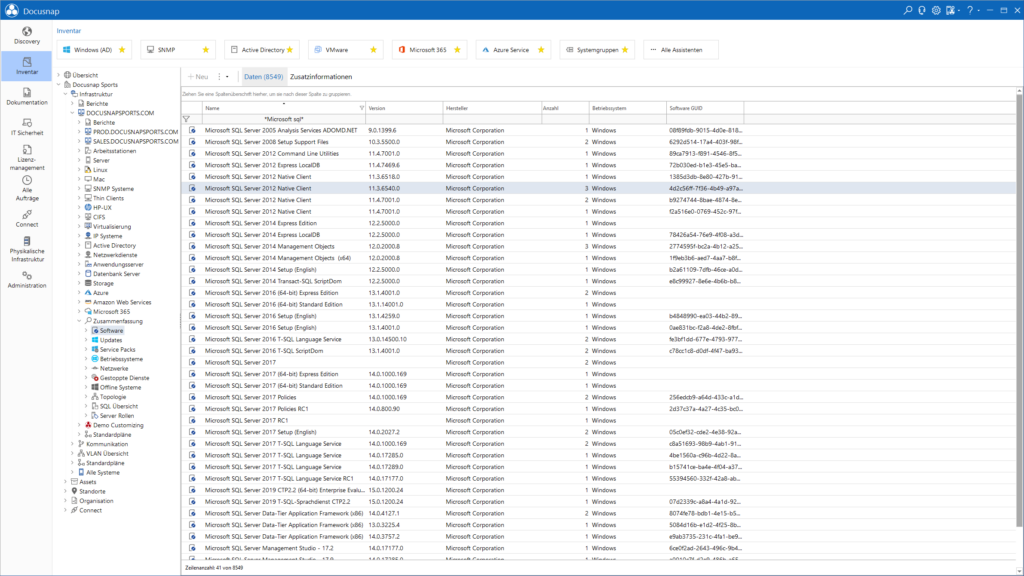Open the Dokumentation module

(x=26, y=95)
